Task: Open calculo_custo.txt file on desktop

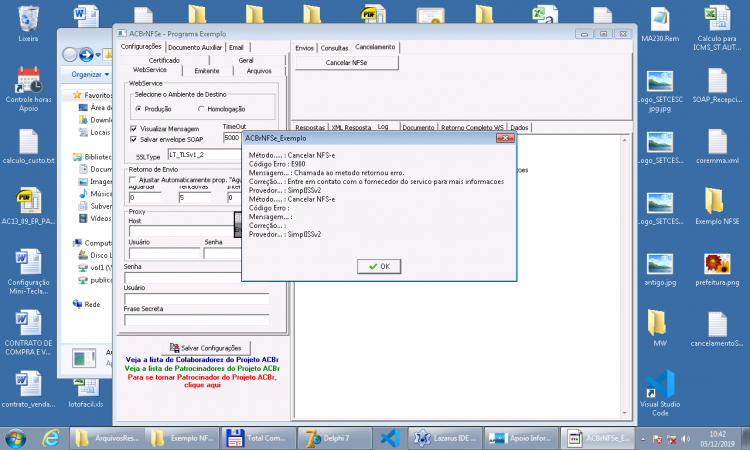Action: click(x=28, y=146)
